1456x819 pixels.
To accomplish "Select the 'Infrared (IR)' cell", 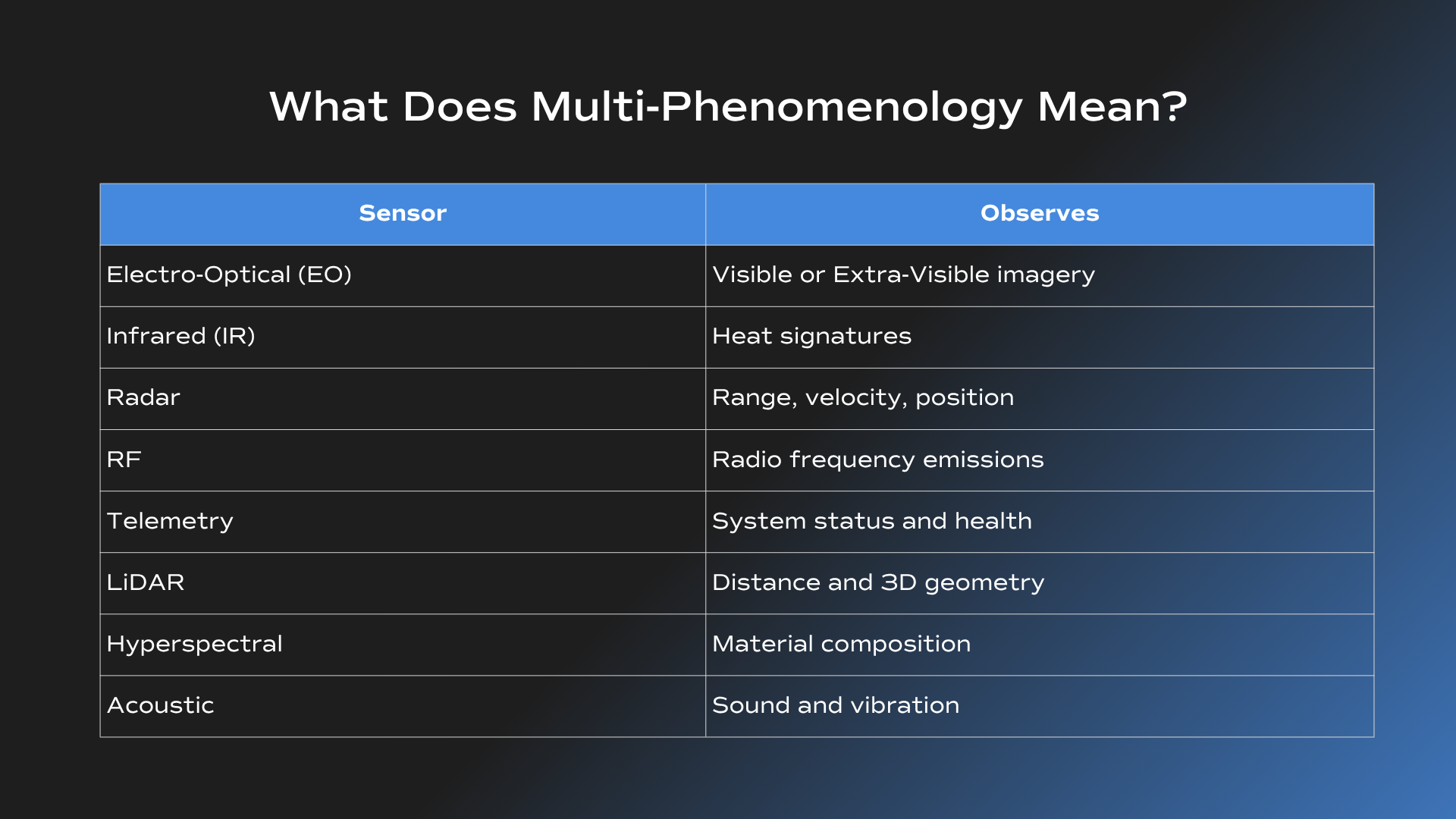I will pos(403,337).
